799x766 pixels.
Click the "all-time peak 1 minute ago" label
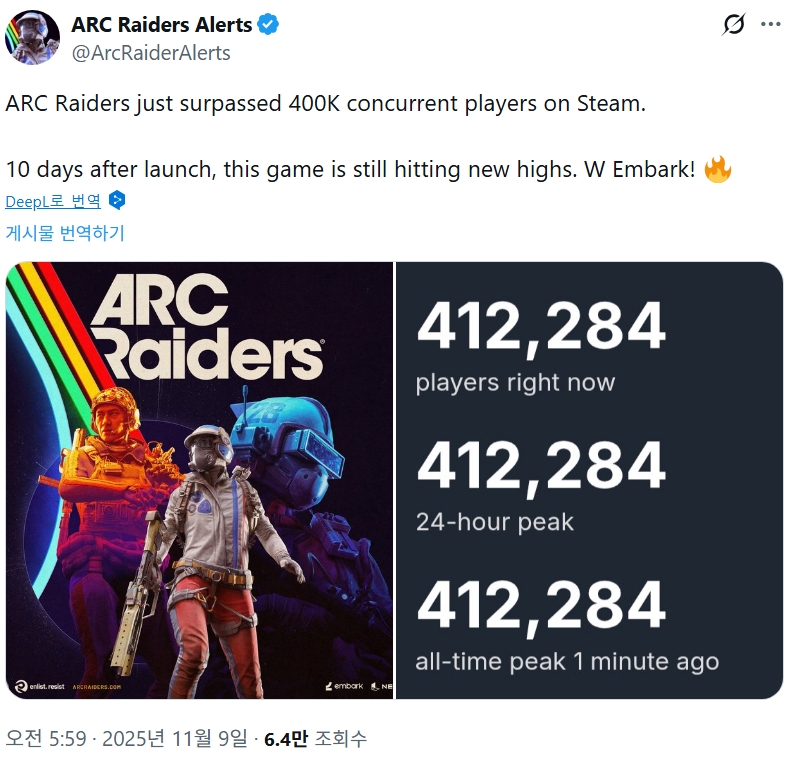[566, 661]
